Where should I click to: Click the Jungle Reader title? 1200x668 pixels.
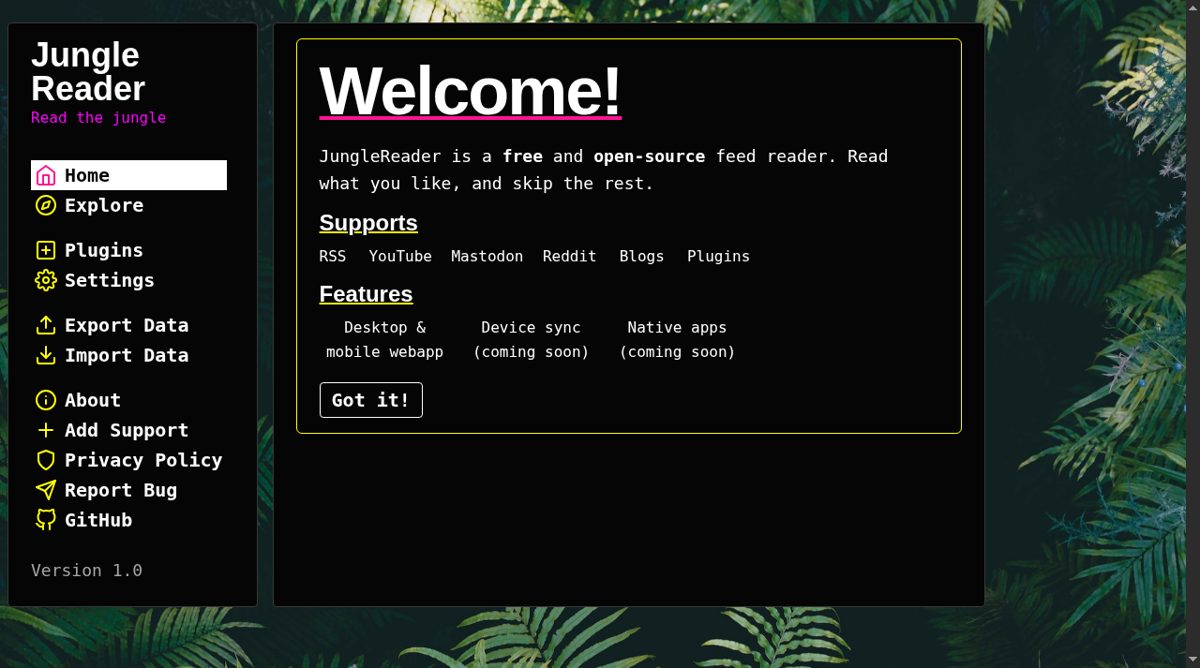point(88,71)
